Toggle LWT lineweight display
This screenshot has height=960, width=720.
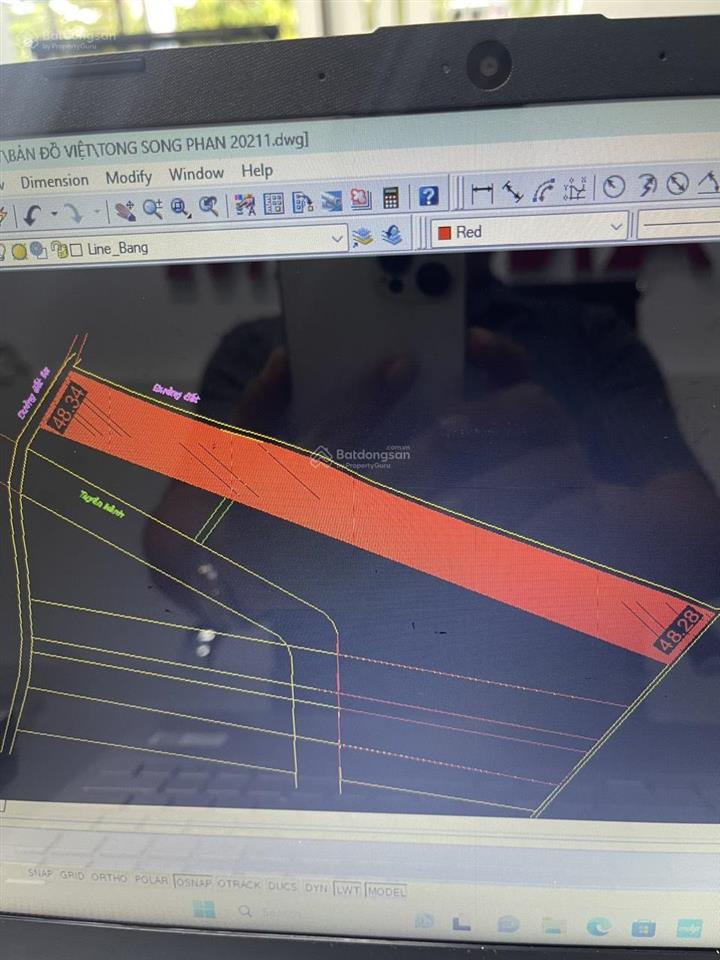coord(347,889)
